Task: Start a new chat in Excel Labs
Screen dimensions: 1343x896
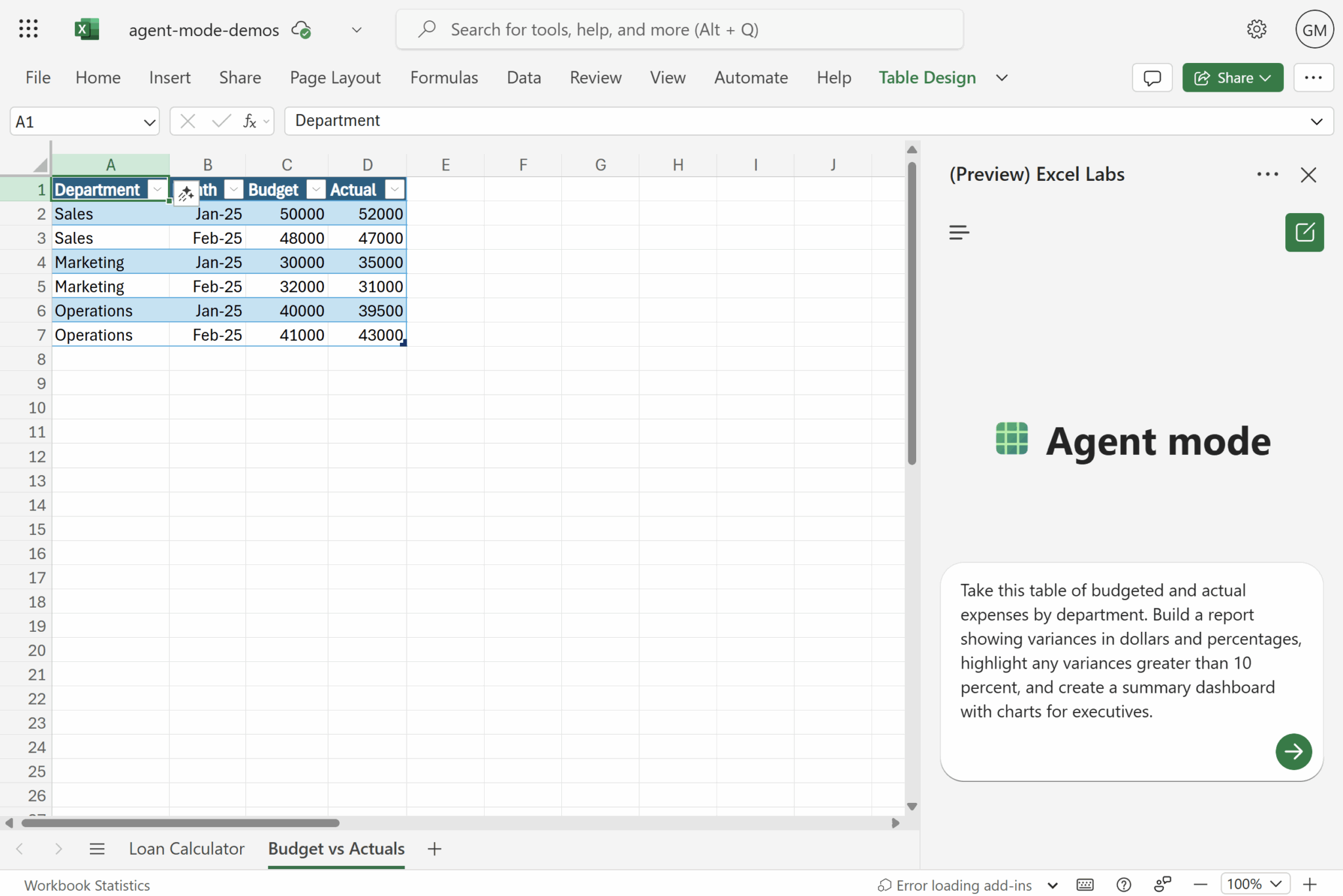Action: [1304, 232]
